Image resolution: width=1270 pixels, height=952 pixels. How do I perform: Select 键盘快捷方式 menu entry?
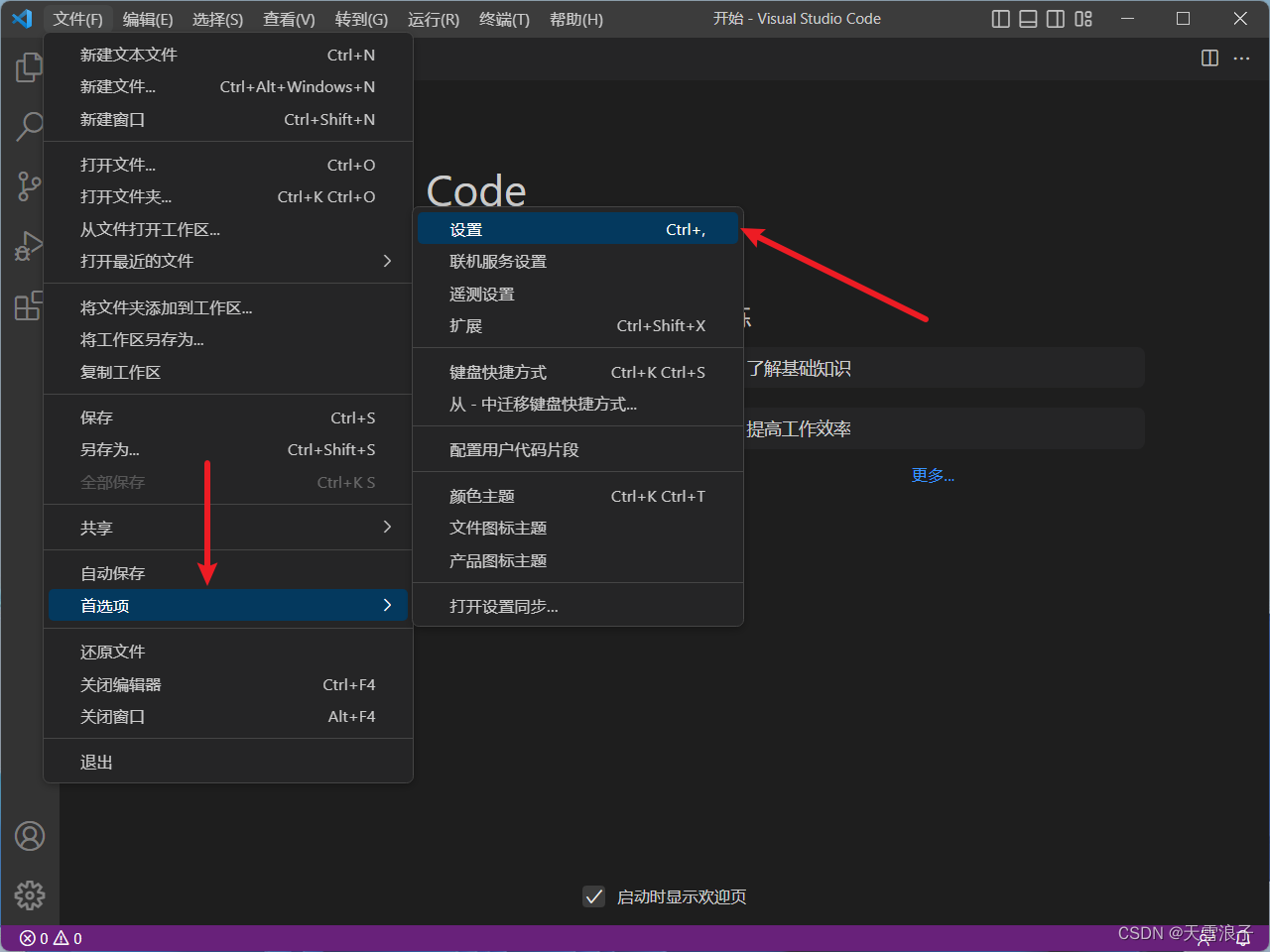tap(577, 372)
